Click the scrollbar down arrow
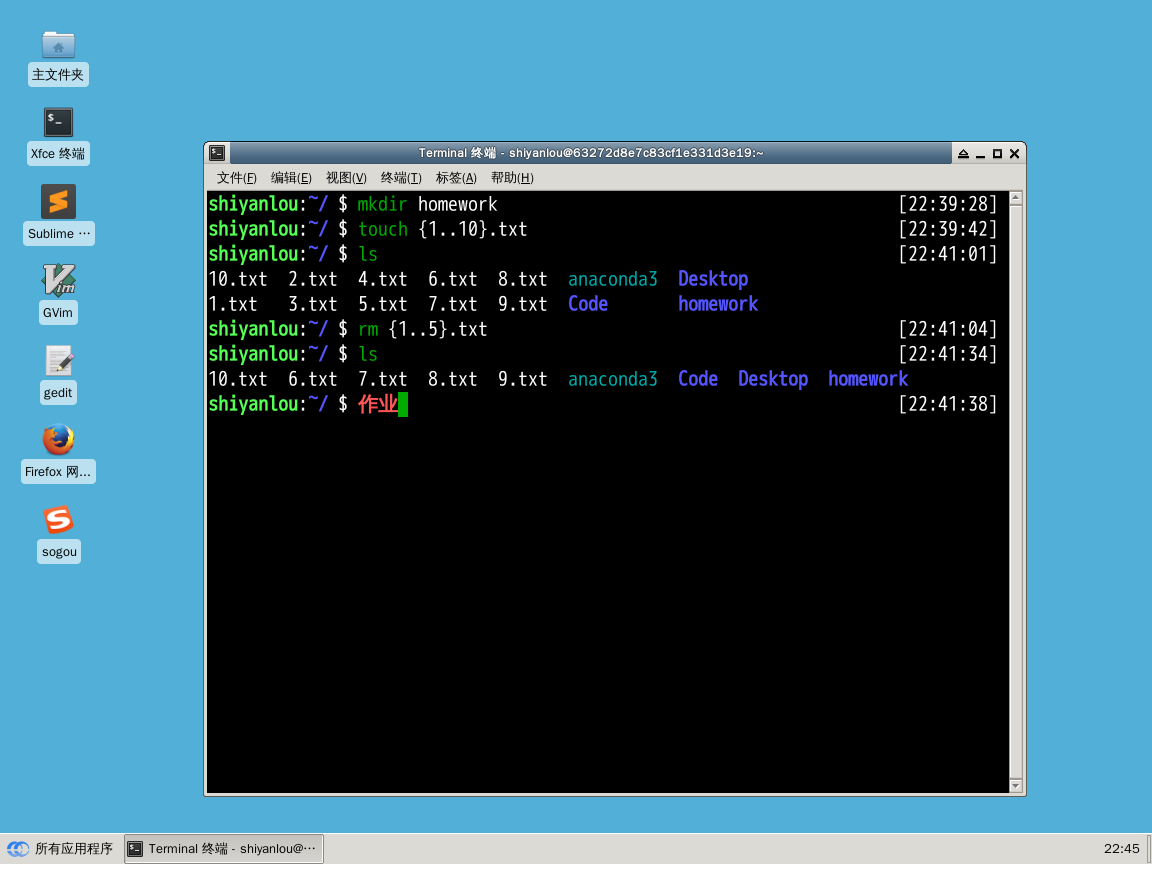This screenshot has height=896, width=1152. [1014, 785]
